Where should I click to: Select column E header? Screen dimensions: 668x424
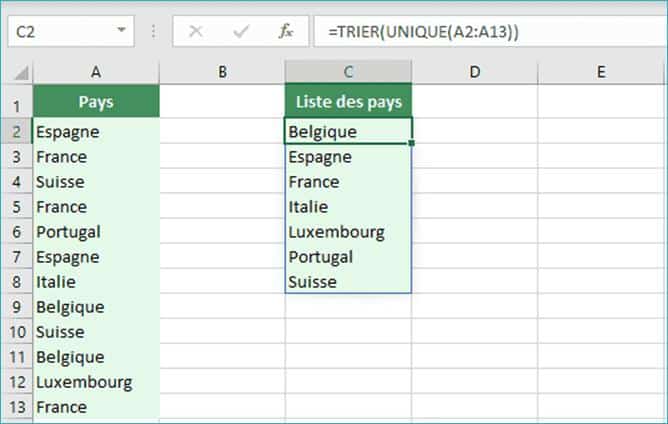(x=601, y=72)
